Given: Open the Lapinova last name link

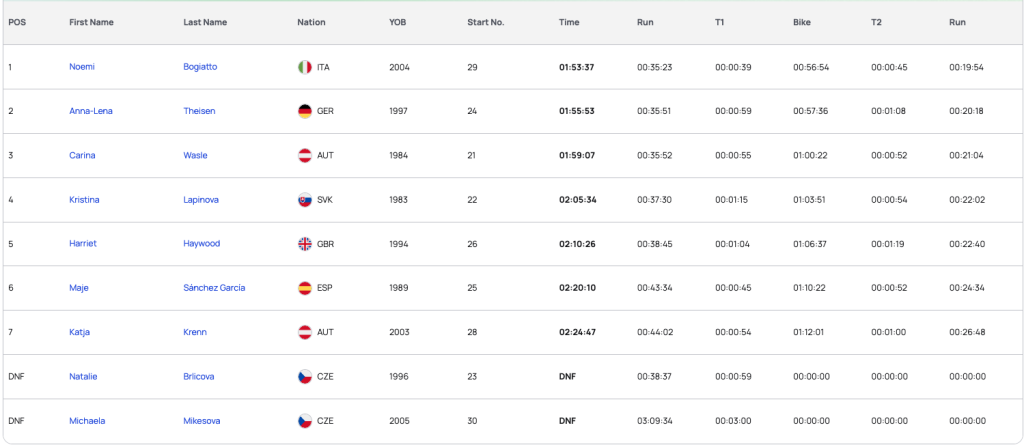Looking at the screenshot, I should pos(201,200).
